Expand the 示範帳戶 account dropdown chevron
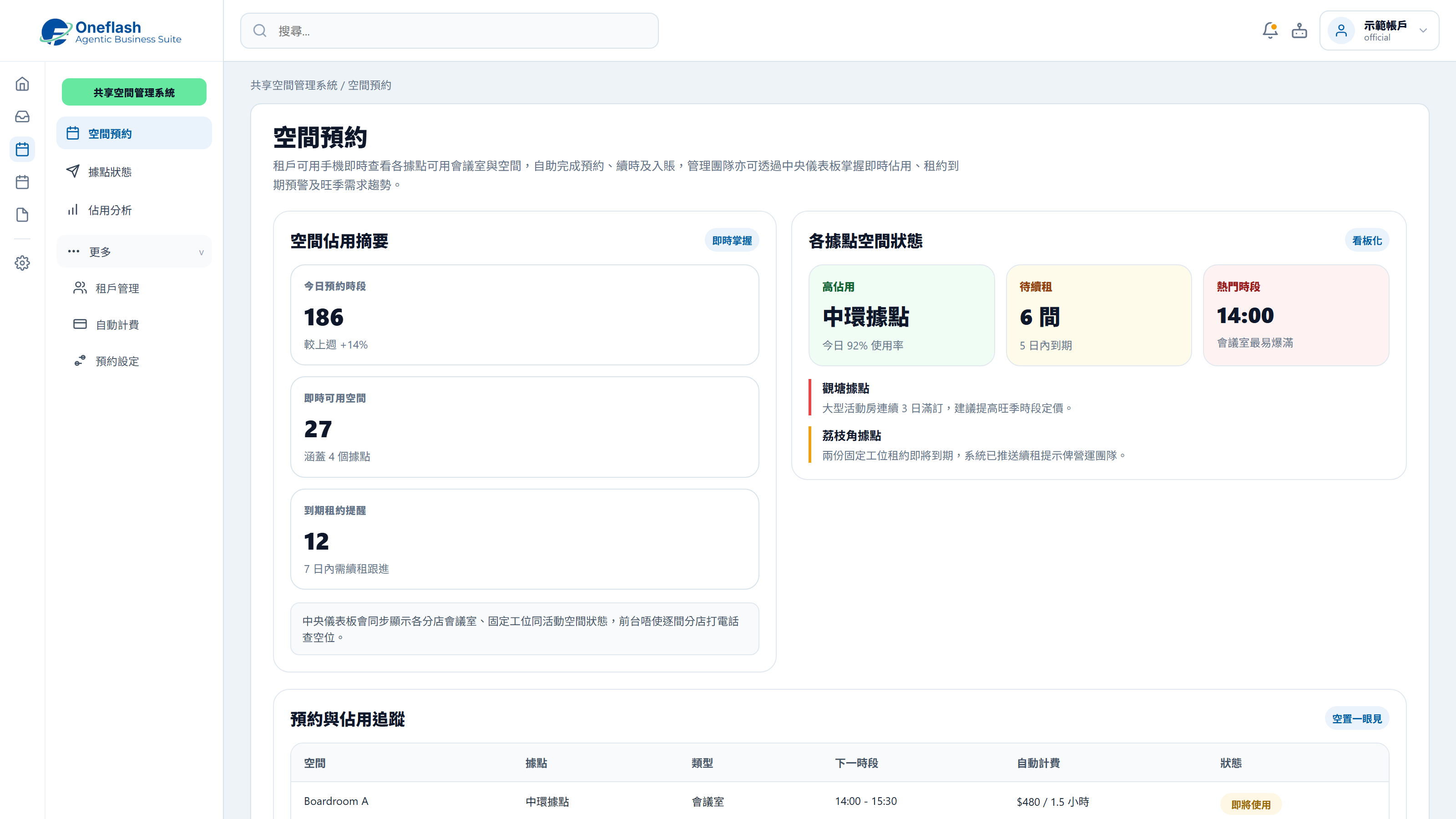Screen dimensions: 1456x819 [1423, 30]
